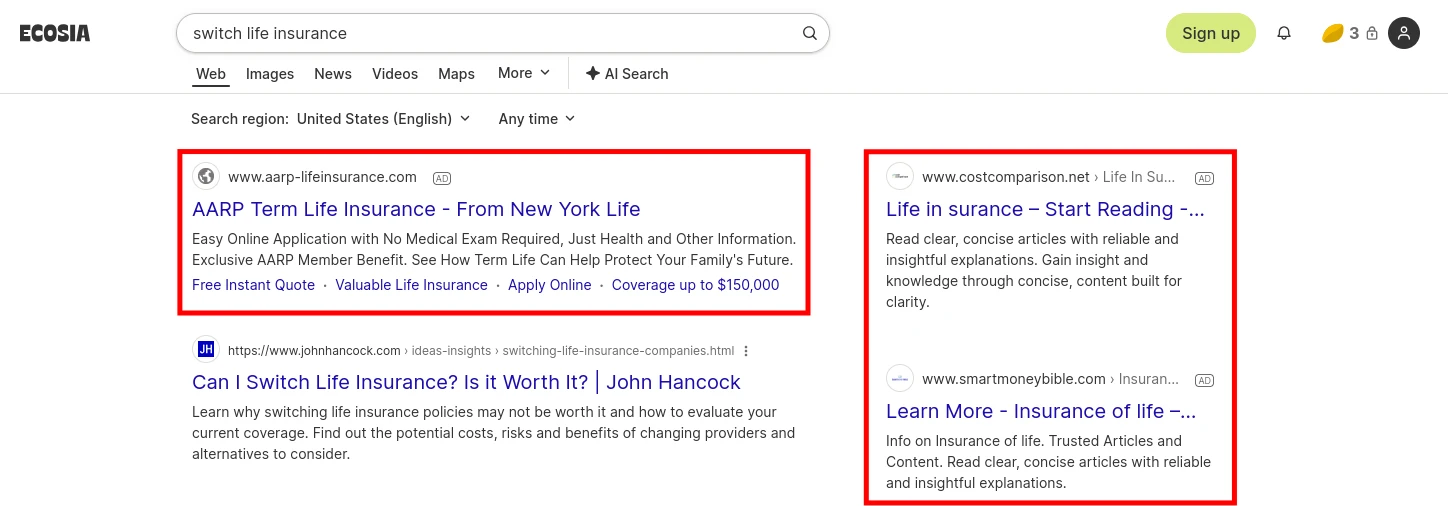Click the Ecosia logo
This screenshot has height=506, width=1448.
pyautogui.click(x=55, y=33)
